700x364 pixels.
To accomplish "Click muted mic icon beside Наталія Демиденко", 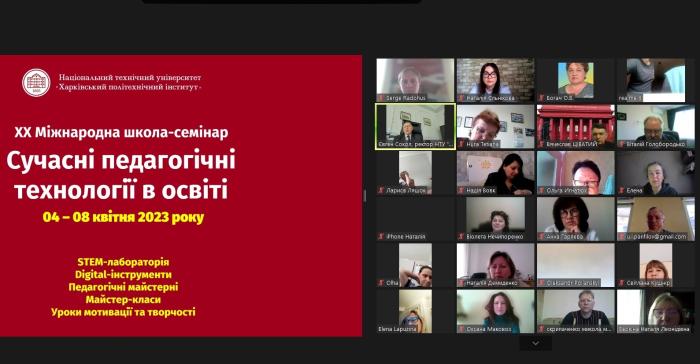I will click(x=462, y=283).
